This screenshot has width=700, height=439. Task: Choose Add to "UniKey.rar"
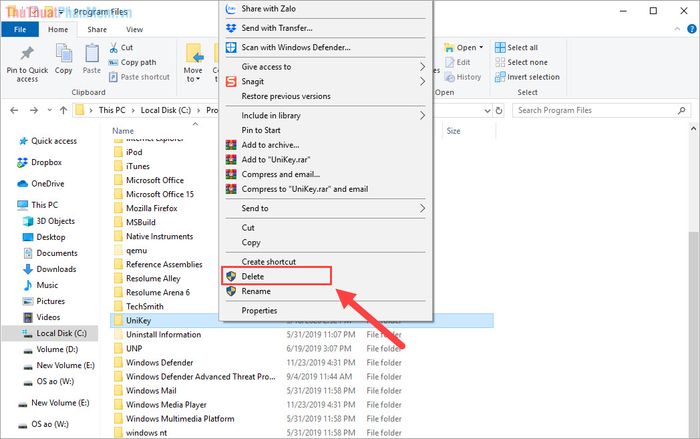(x=325, y=159)
